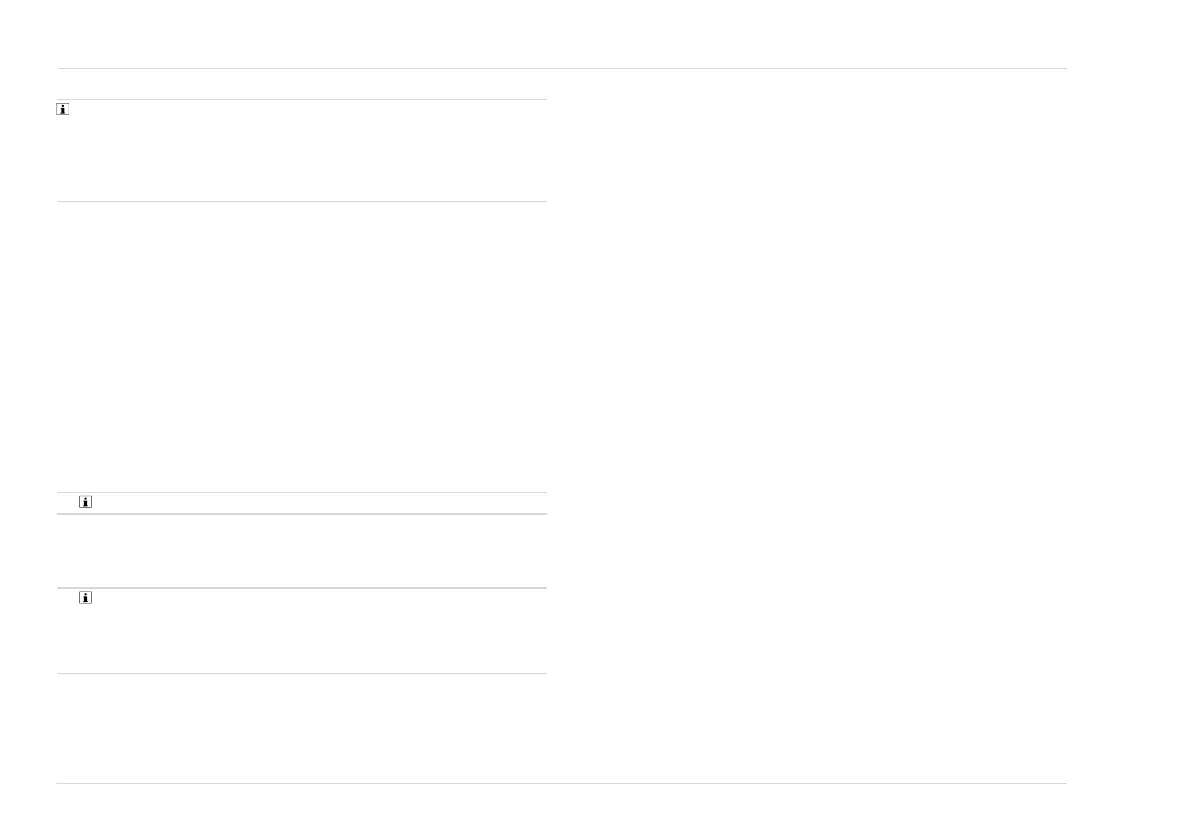Click the bottom info icon in the lowest box
Image resolution: width=1190 pixels, height=840 pixels.
[85, 598]
